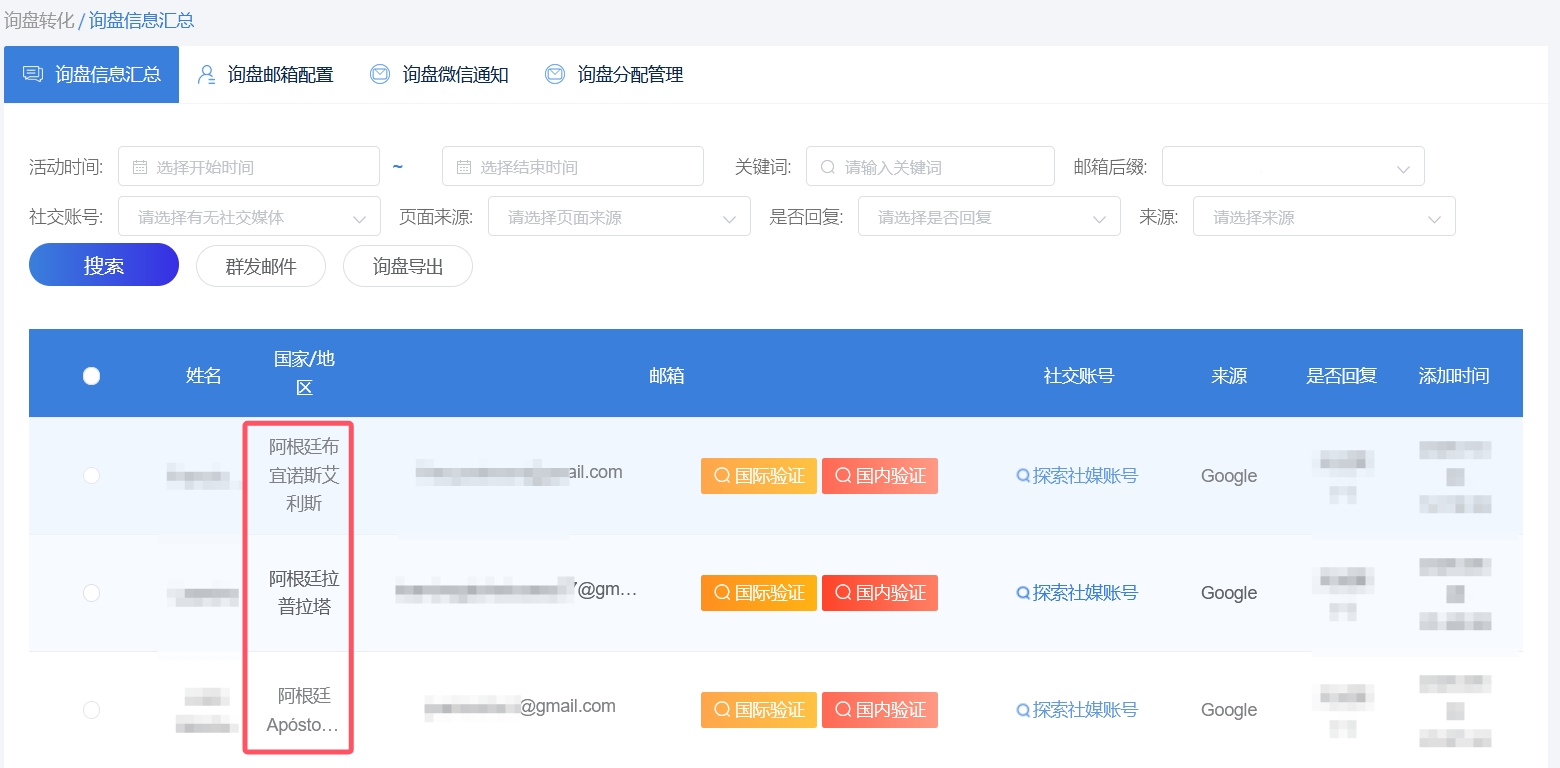1560x768 pixels.
Task: Click 国际验证 button in second row
Action: coord(758,593)
